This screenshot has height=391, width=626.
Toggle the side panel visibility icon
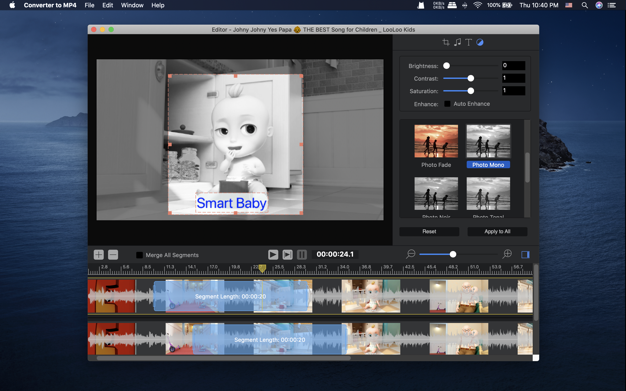525,255
